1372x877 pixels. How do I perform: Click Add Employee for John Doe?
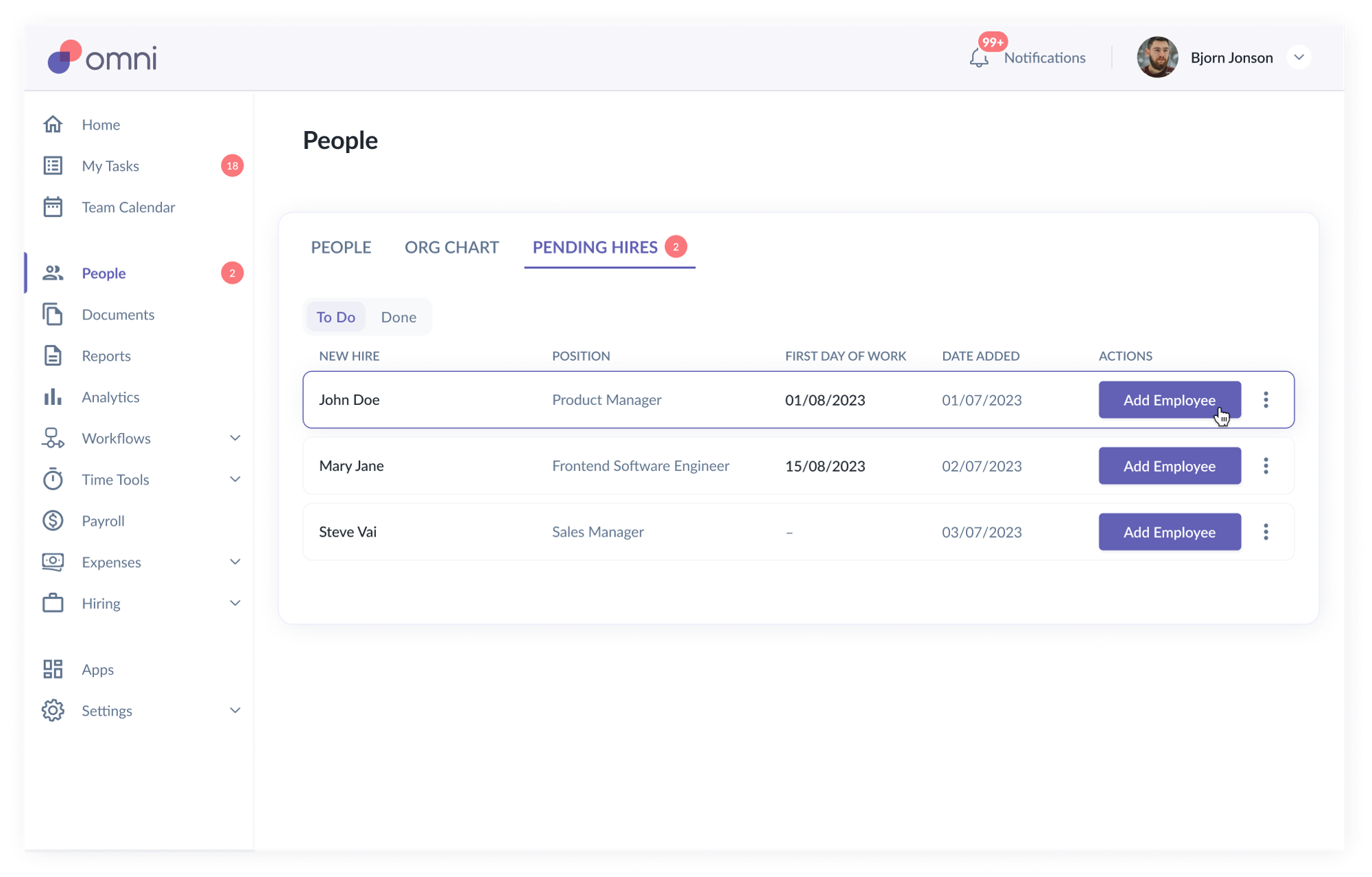(1169, 400)
